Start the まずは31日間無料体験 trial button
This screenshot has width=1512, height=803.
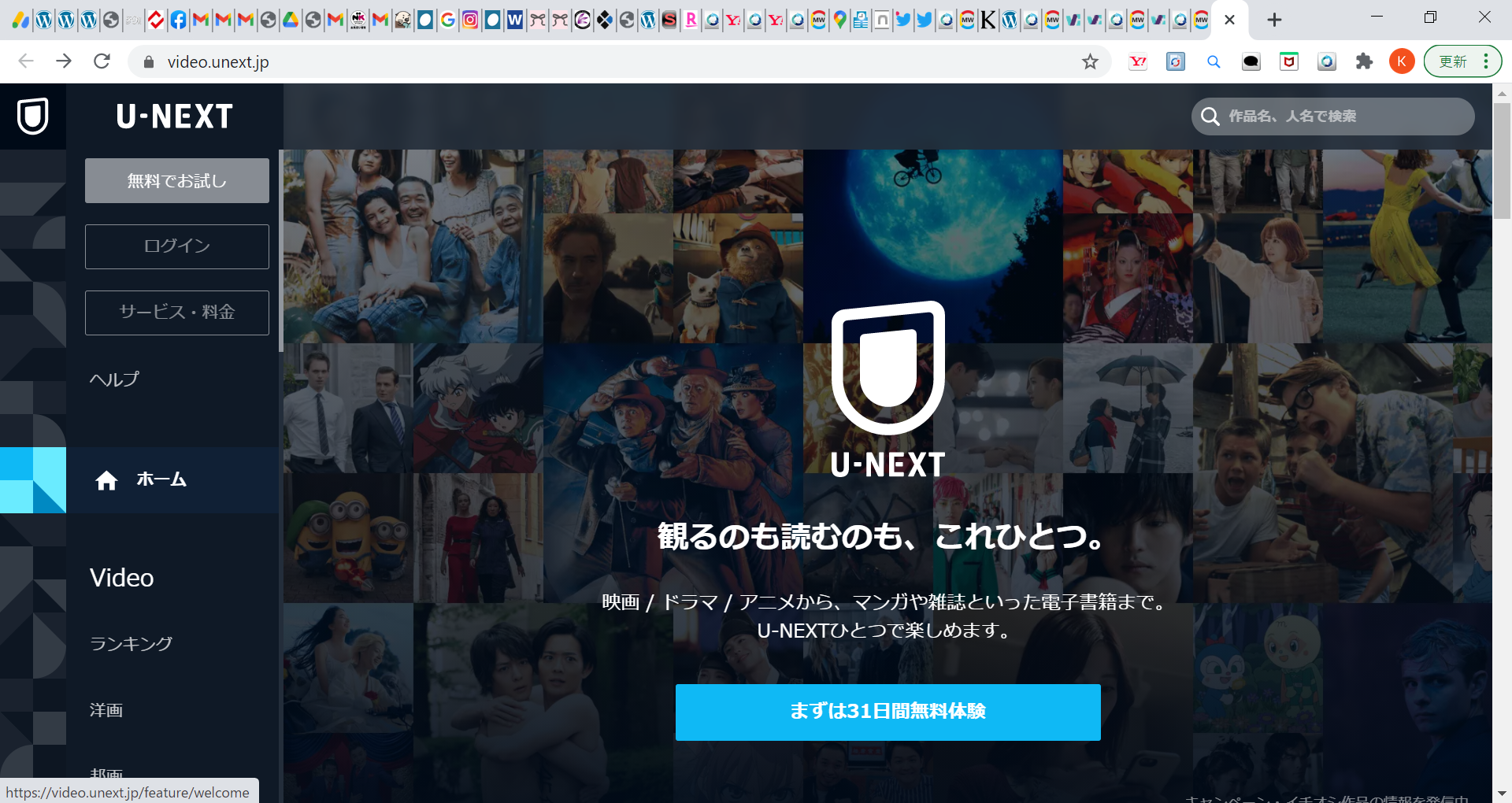point(888,712)
